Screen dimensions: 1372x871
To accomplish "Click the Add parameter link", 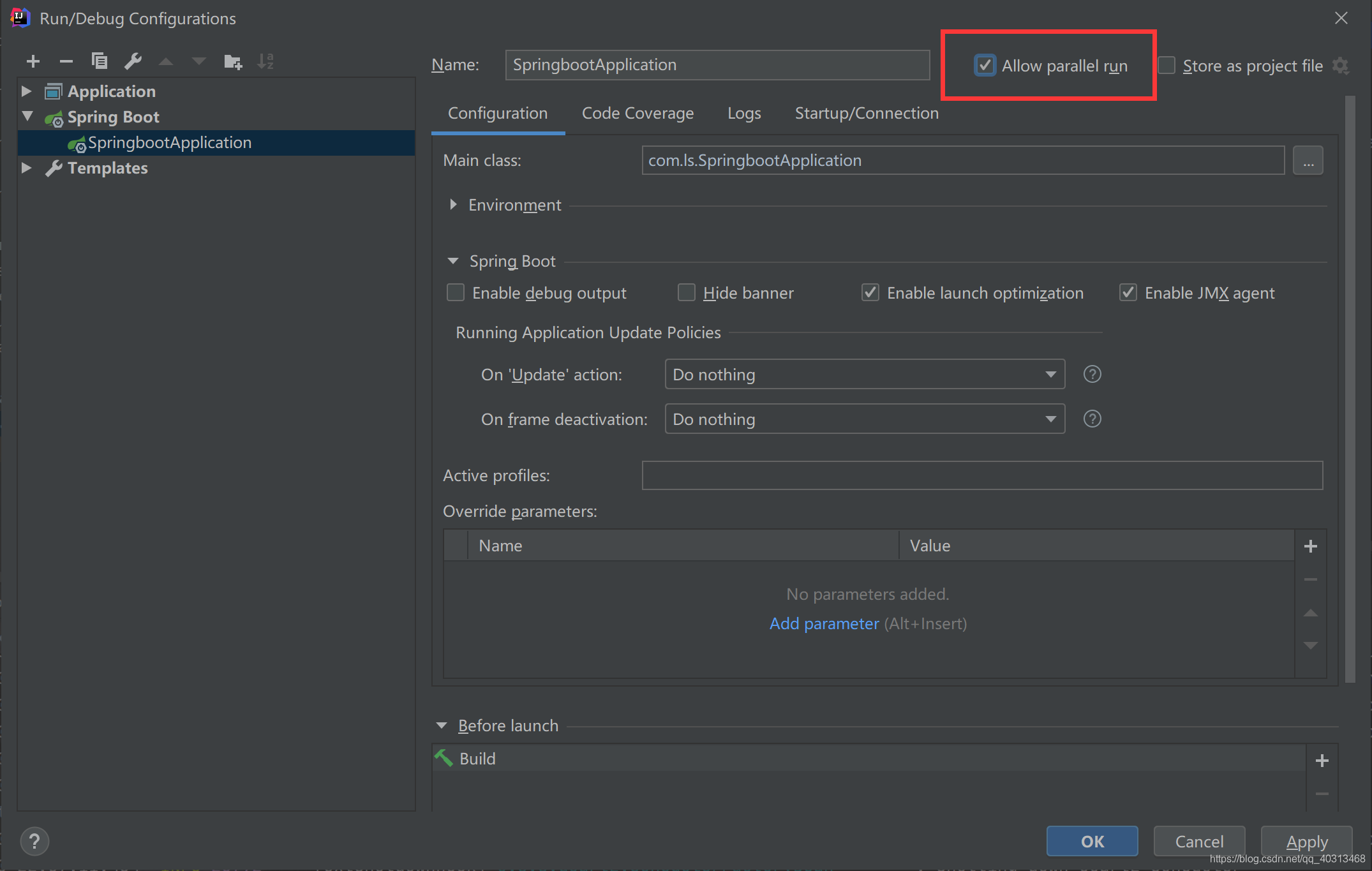I will [824, 623].
